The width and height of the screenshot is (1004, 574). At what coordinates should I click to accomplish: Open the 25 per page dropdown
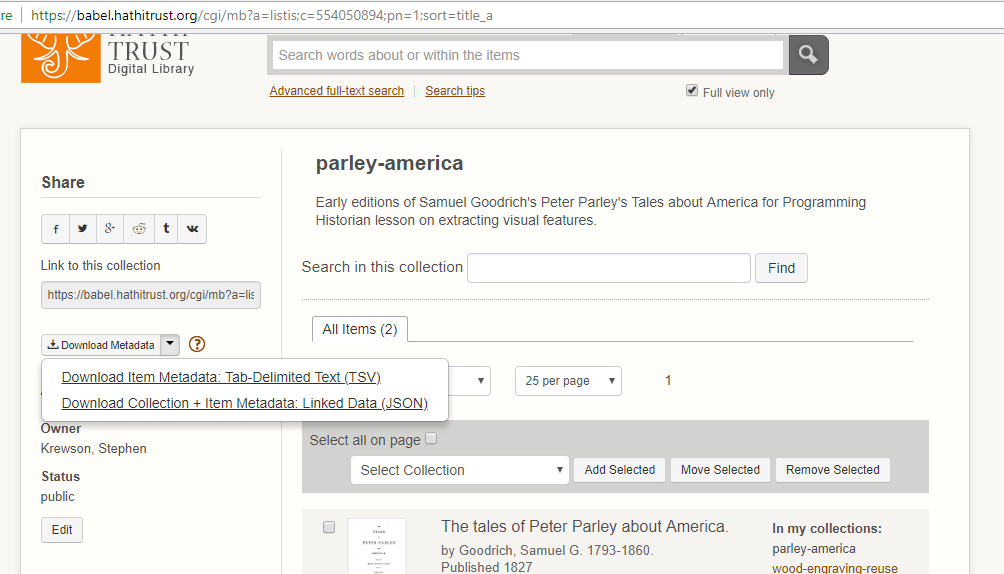(567, 381)
